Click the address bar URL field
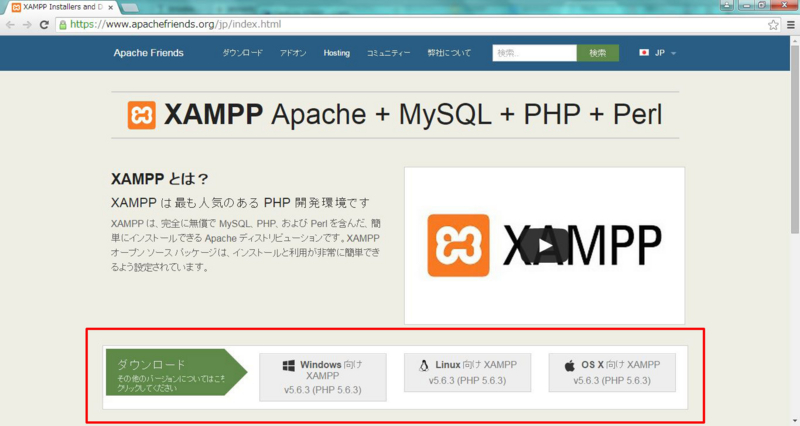The height and width of the screenshot is (426, 800). point(416,24)
